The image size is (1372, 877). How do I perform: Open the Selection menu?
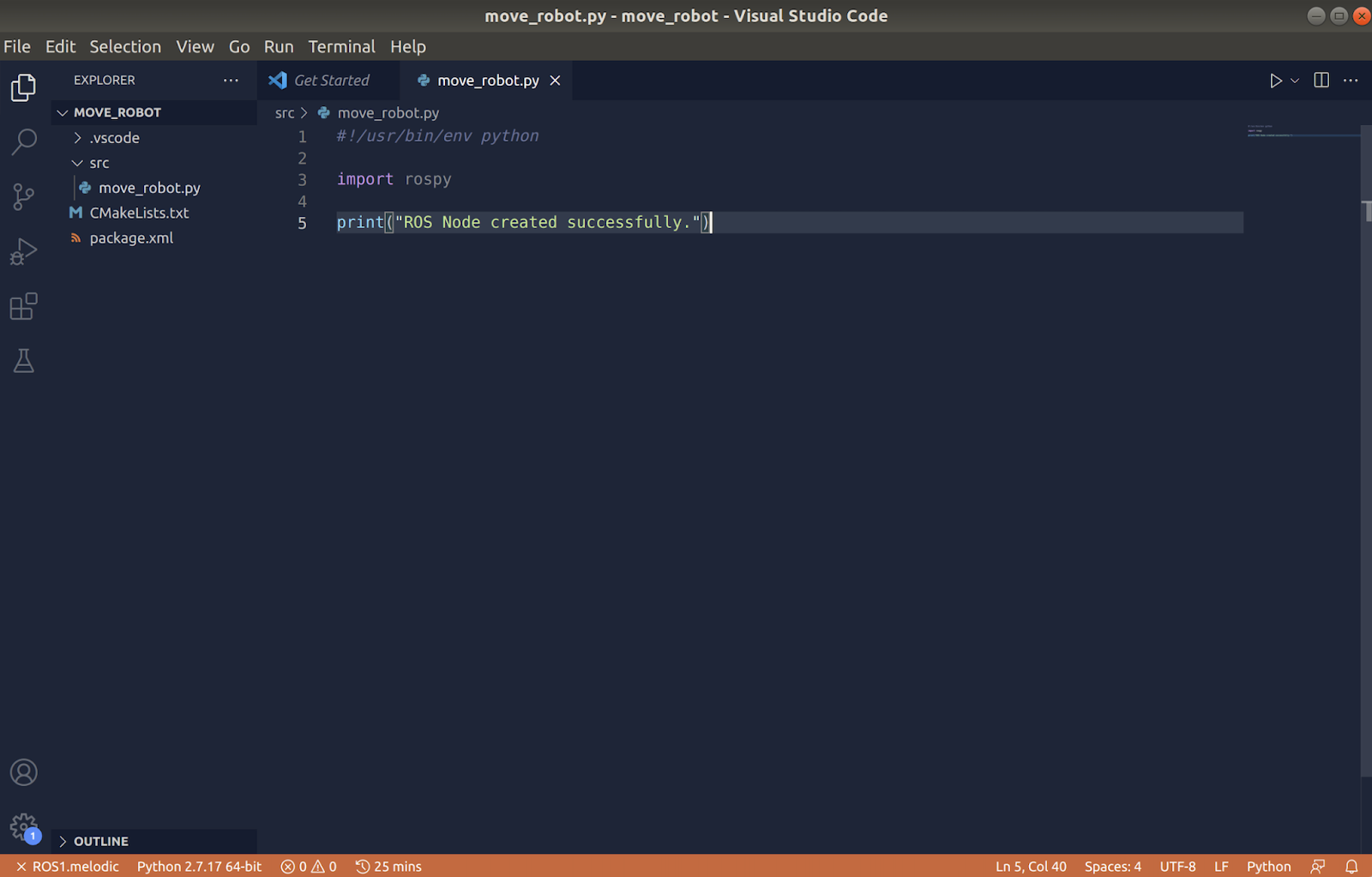coord(125,46)
